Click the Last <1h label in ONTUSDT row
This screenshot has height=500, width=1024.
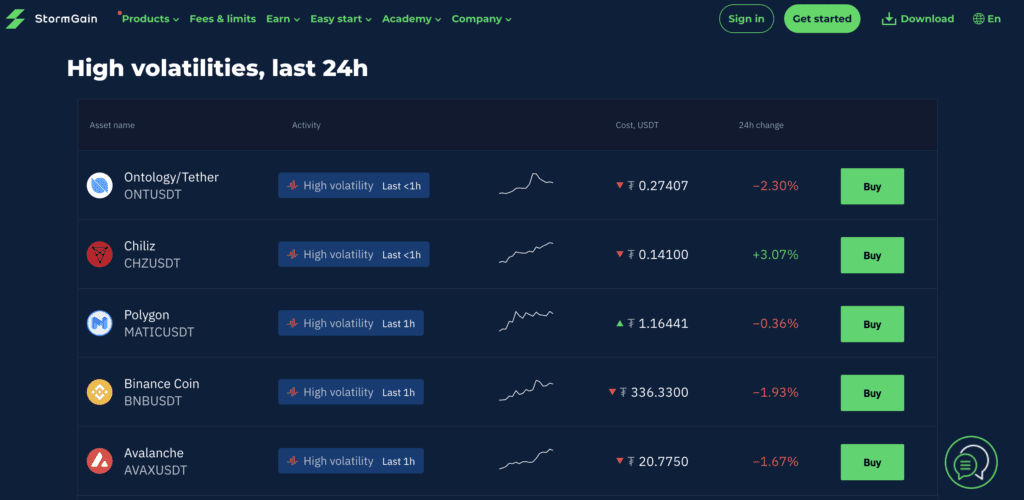coord(401,186)
